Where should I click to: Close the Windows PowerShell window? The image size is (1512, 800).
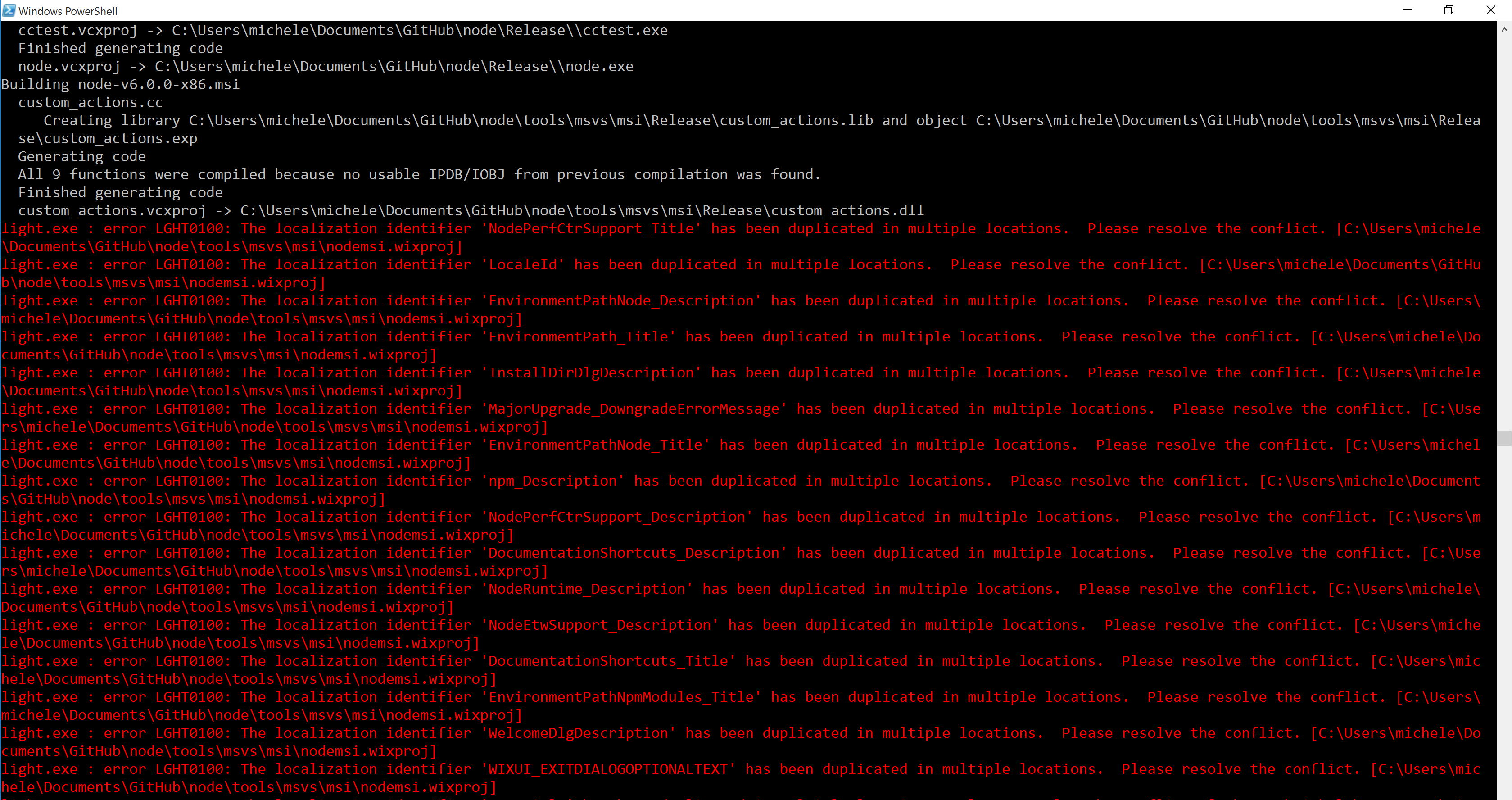coord(1490,10)
